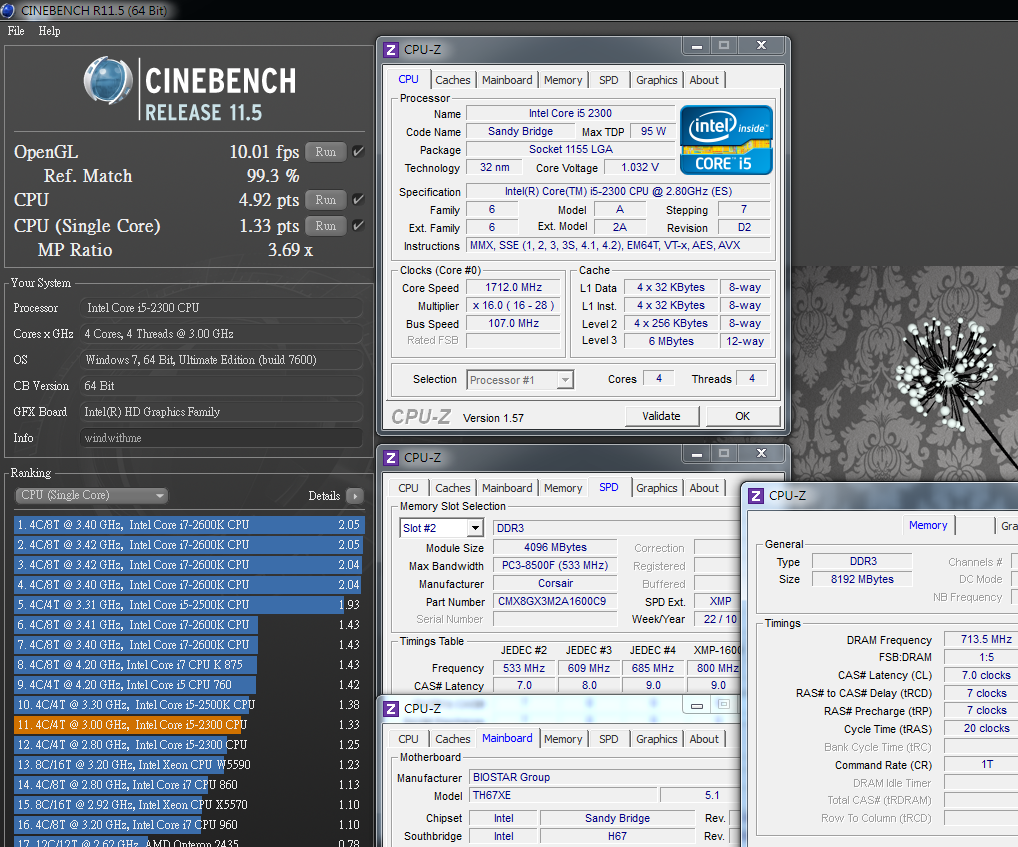This screenshot has width=1018, height=847.
Task: Select Memory tab in rightmost CPU-Z window
Action: click(928, 526)
